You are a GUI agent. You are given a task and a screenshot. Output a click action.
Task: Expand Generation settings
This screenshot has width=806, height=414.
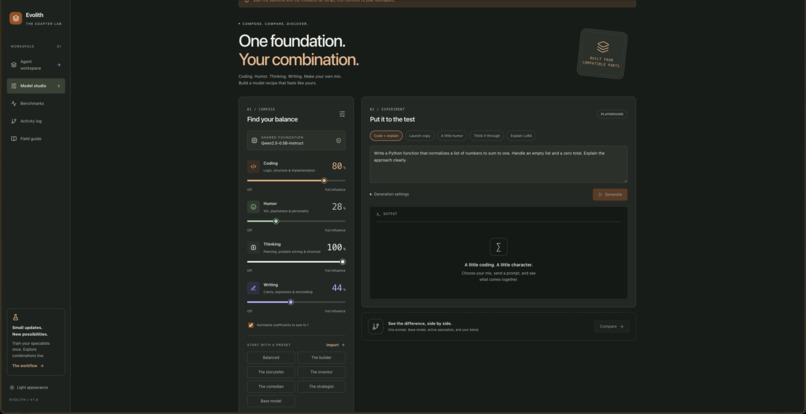pos(390,194)
